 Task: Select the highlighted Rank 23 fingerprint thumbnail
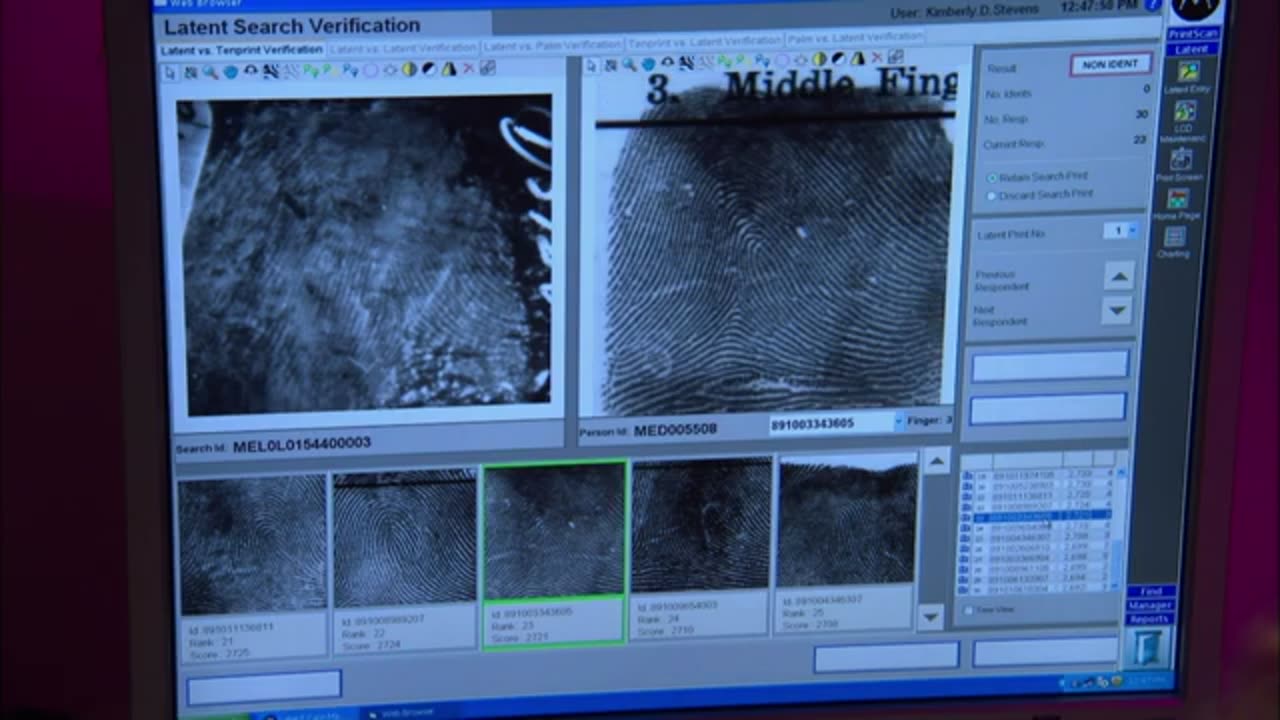pos(554,555)
